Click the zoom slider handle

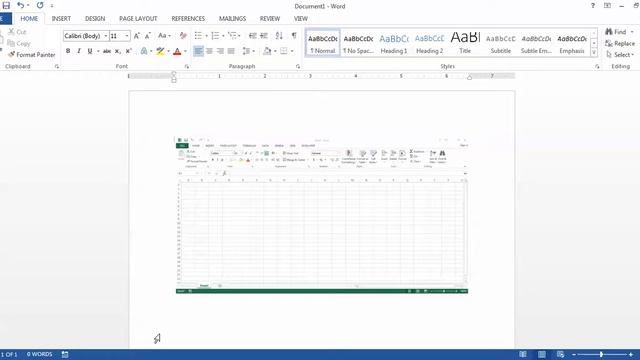pos(602,355)
